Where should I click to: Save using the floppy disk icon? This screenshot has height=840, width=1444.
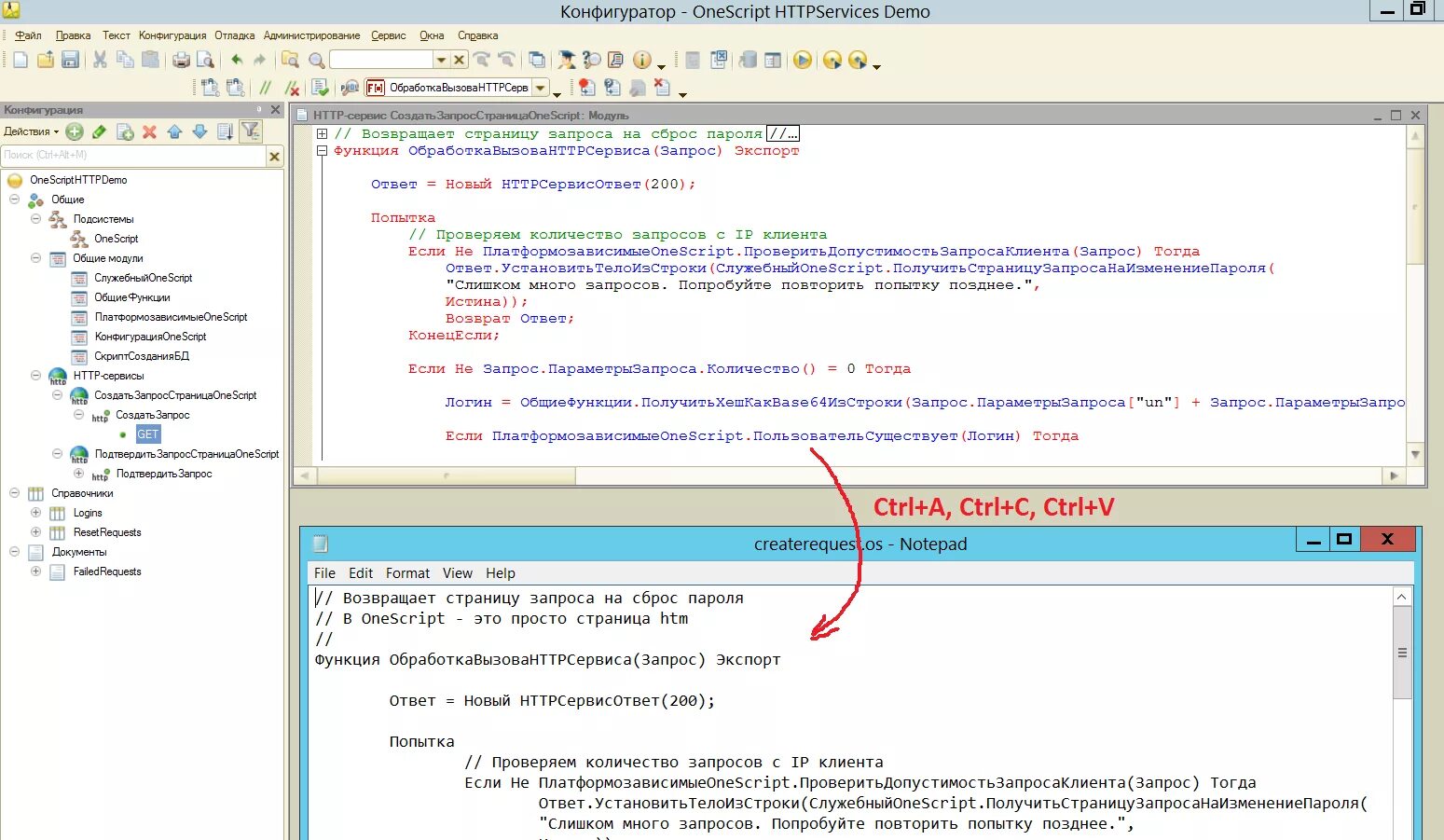70,60
